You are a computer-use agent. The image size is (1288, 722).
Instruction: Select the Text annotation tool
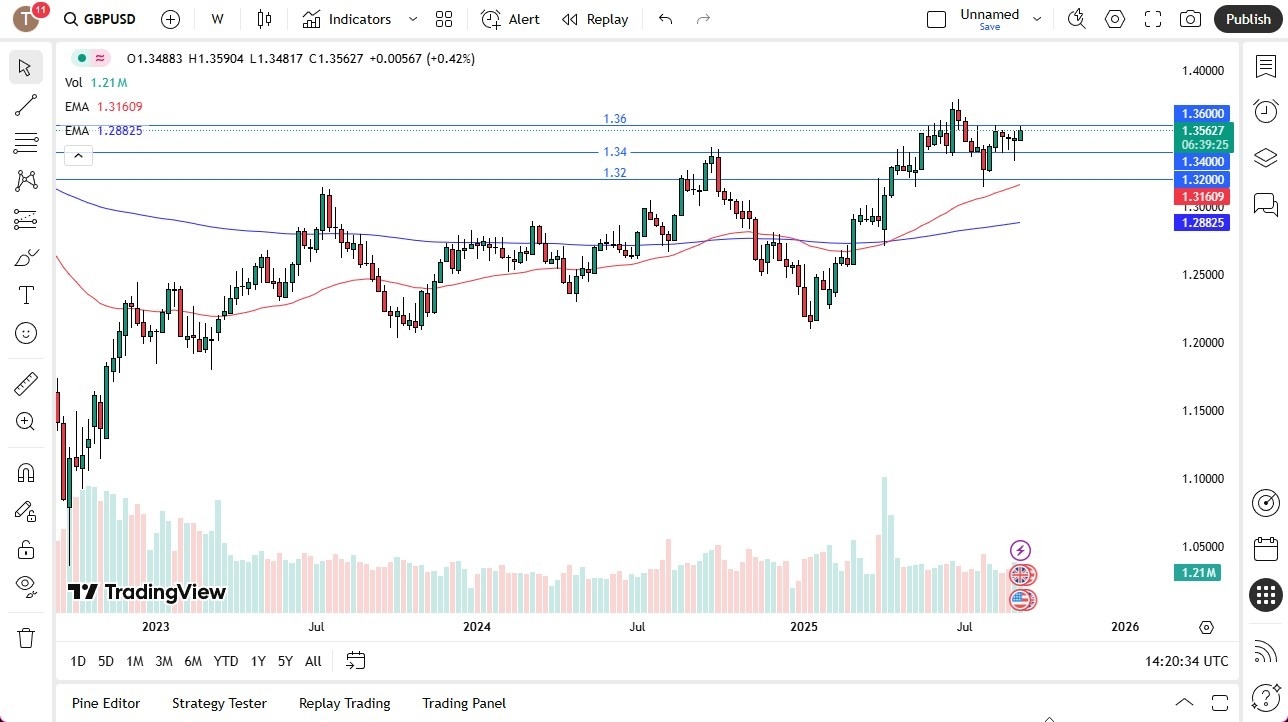tap(25, 295)
